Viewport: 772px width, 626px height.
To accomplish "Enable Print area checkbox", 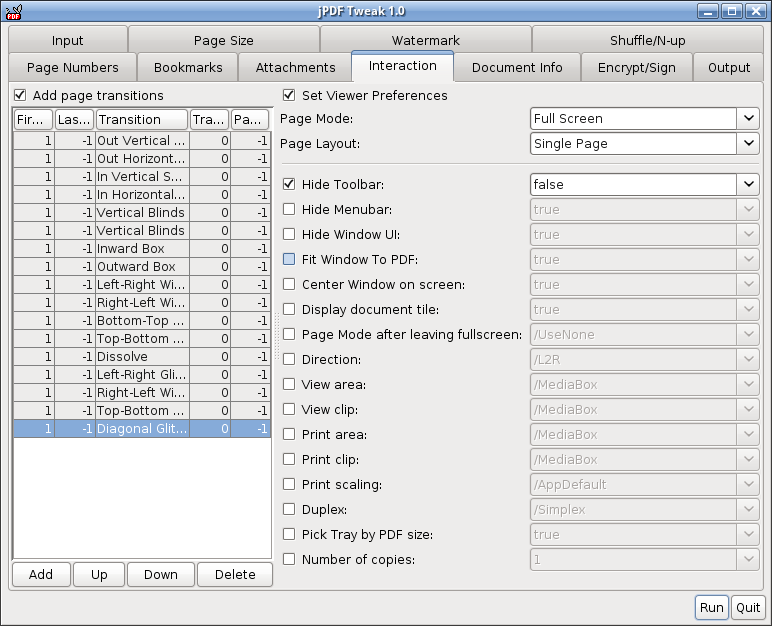I will [x=289, y=434].
